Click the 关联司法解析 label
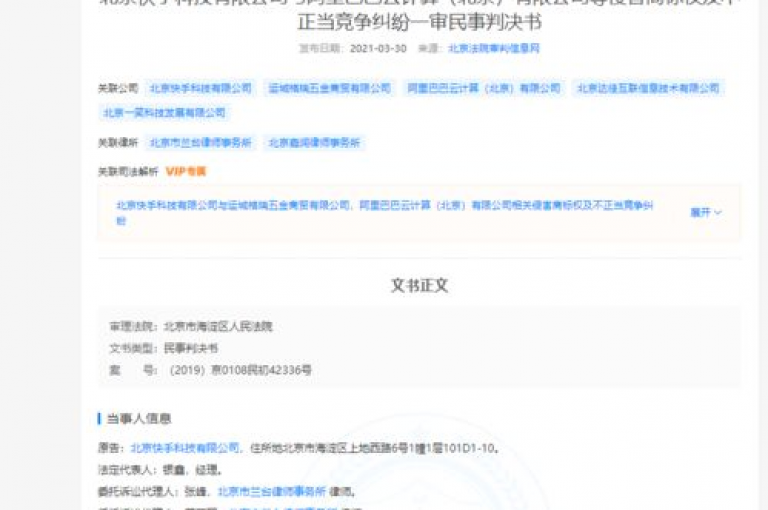 click(128, 171)
